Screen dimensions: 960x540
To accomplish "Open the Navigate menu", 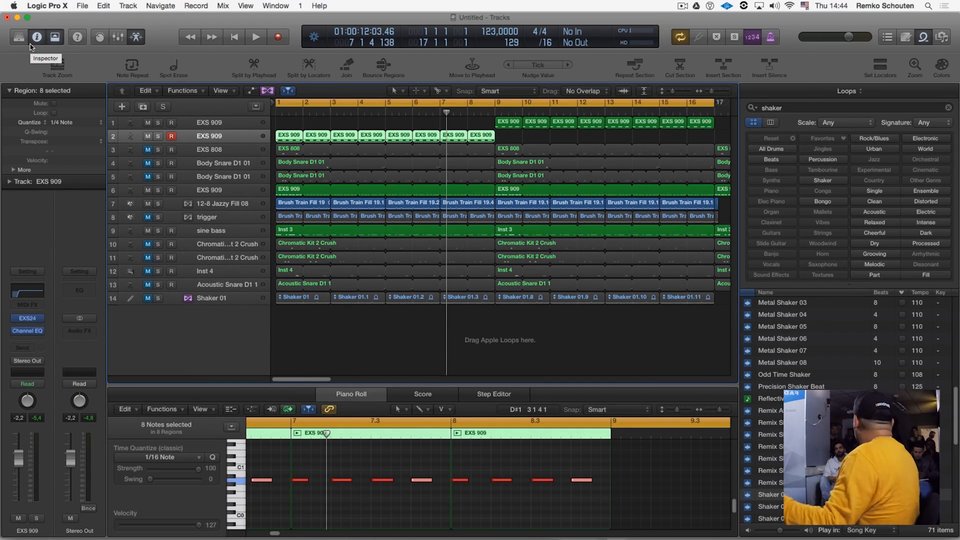I will coord(160,6).
